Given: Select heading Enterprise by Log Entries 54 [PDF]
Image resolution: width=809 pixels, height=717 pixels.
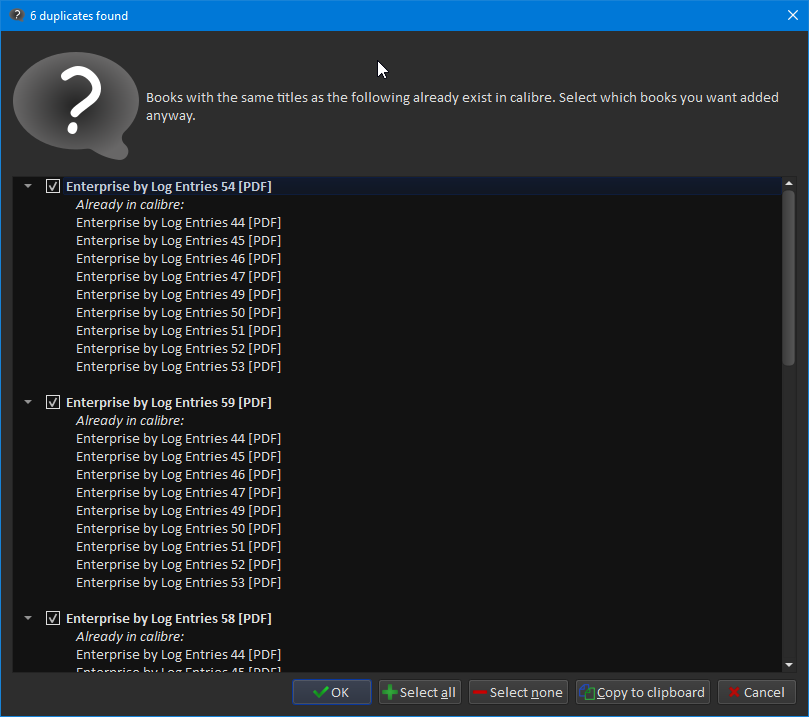Looking at the screenshot, I should 169,186.
